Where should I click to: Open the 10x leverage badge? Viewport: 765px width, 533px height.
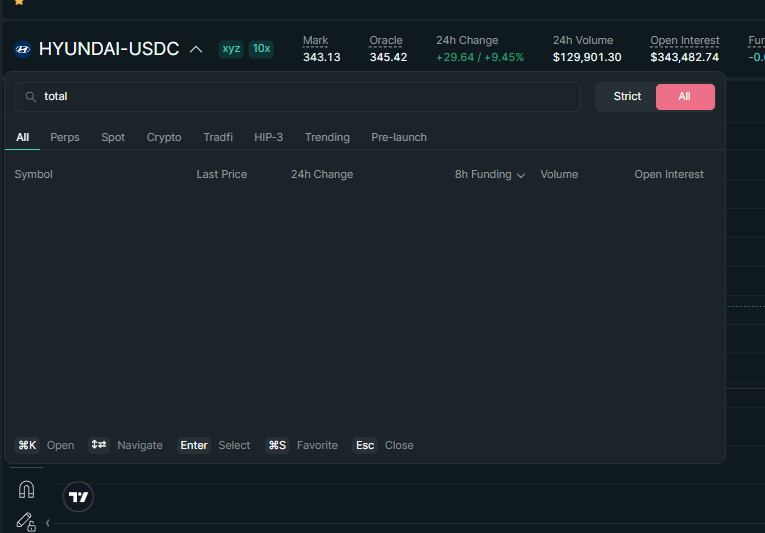point(261,49)
